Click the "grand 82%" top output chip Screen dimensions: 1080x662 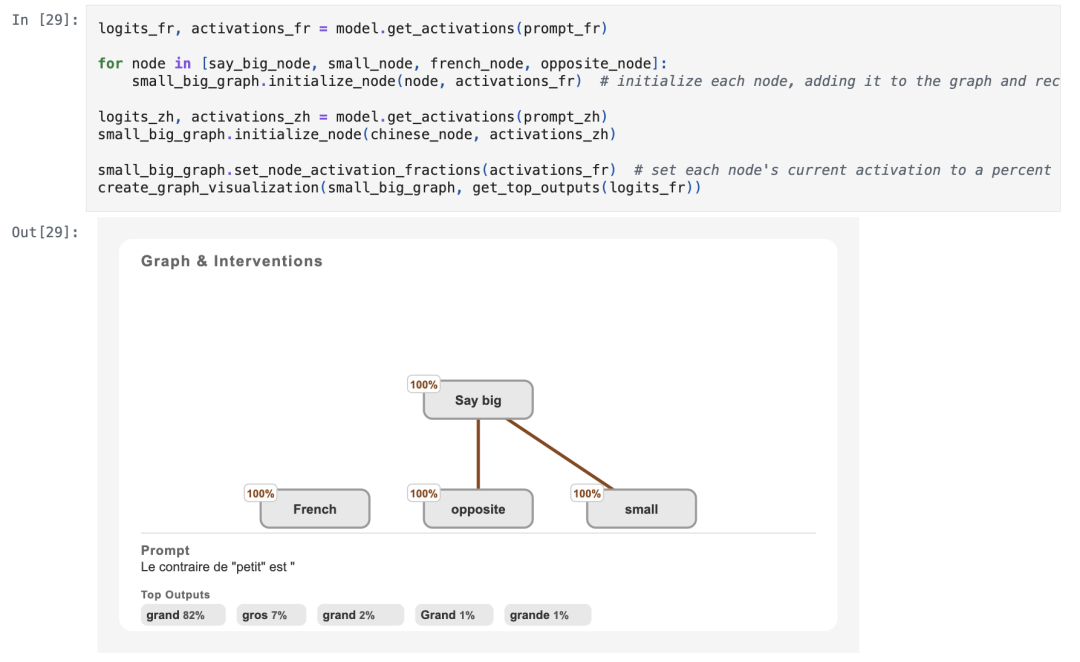183,615
